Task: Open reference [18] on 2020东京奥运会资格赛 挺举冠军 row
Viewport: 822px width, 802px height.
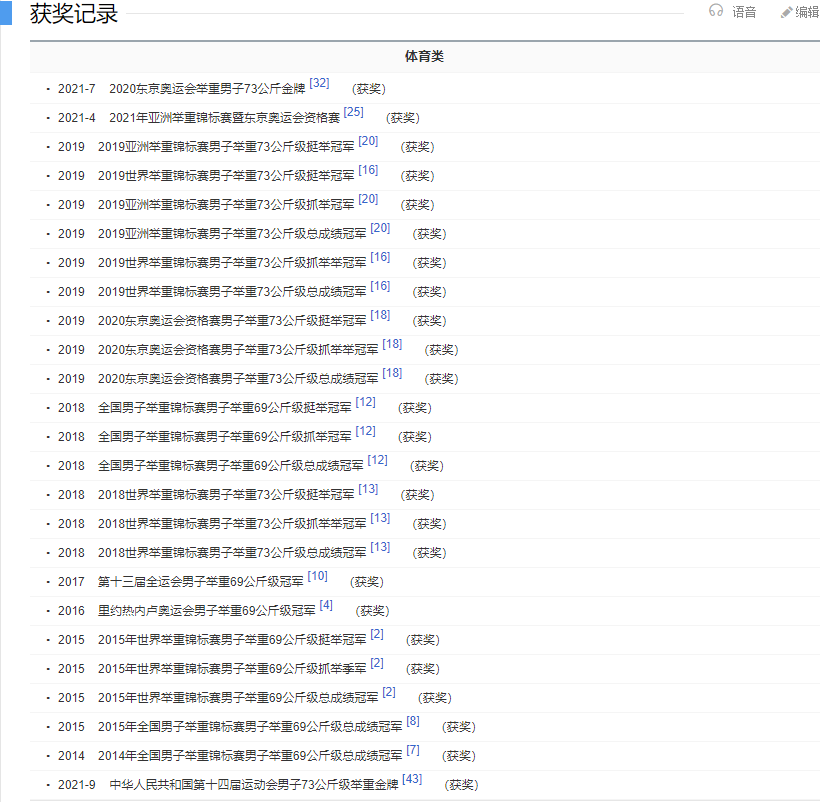Action: pos(380,315)
